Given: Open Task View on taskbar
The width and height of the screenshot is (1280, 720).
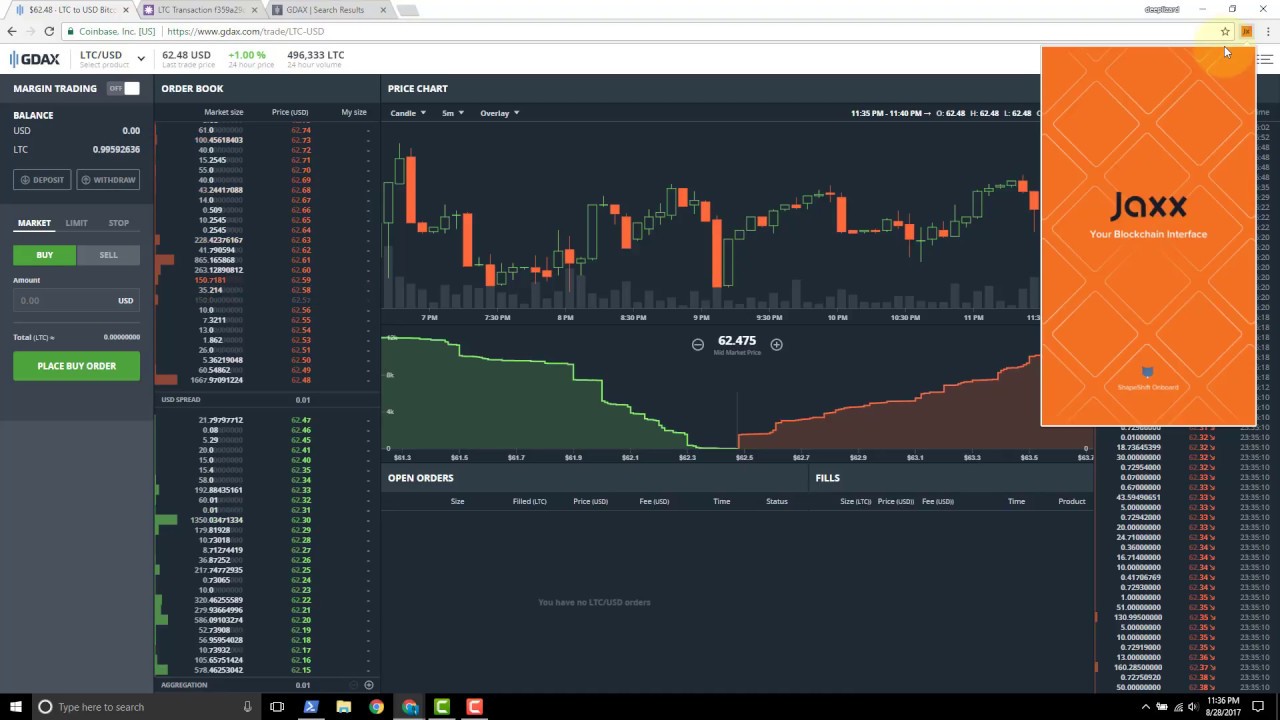Looking at the screenshot, I should click(277, 707).
